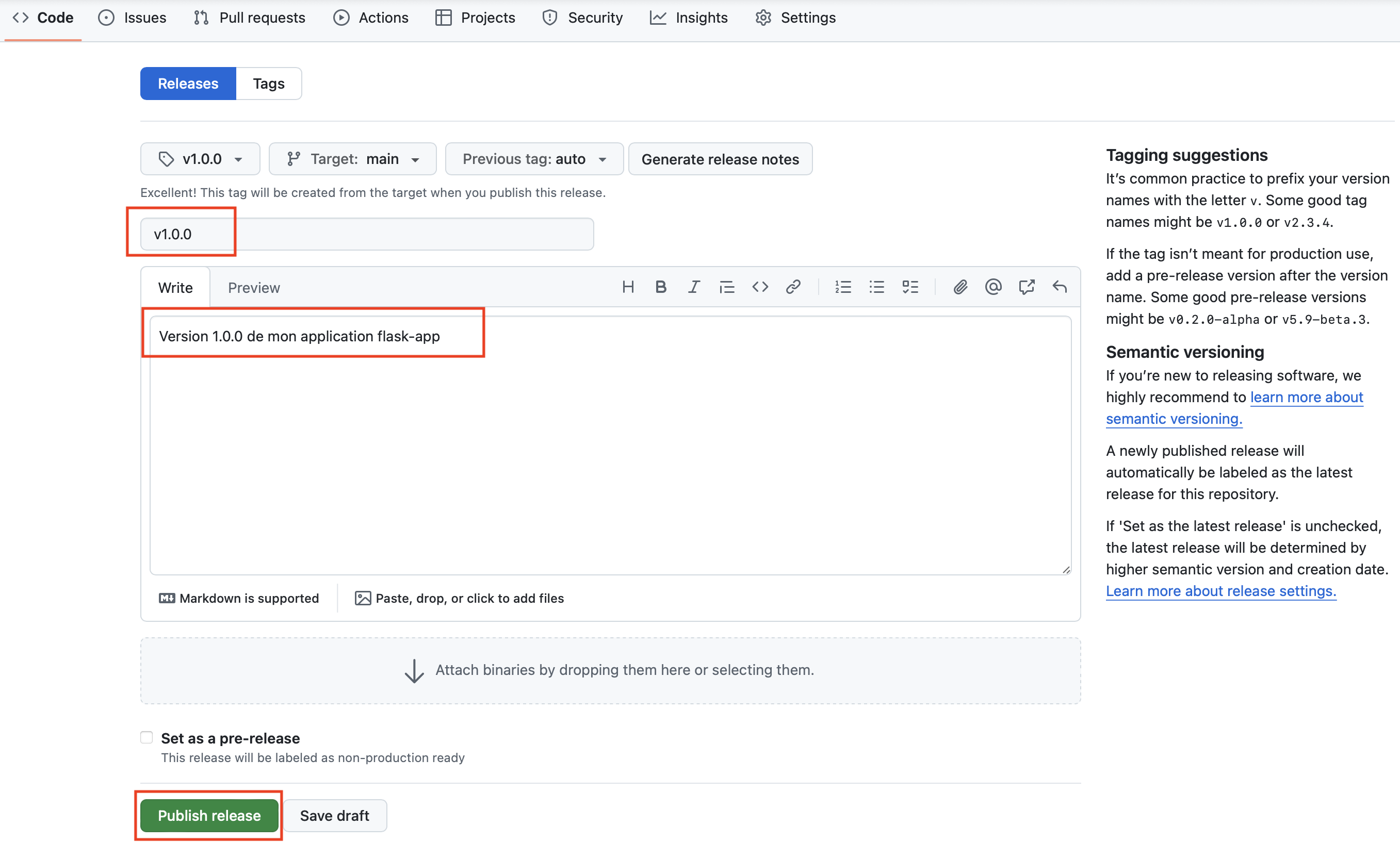The image size is (1400, 859).
Task: Click the paperclip attach files icon
Action: click(960, 287)
